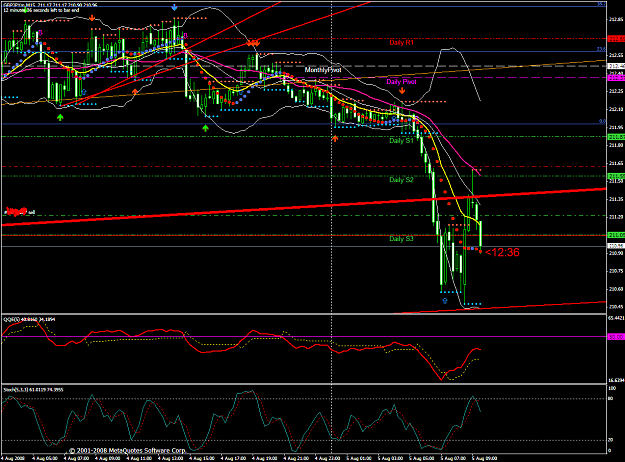The height and width of the screenshot is (462, 625).
Task: Click the 4 Aug 23:00 time label
Action: click(327, 458)
